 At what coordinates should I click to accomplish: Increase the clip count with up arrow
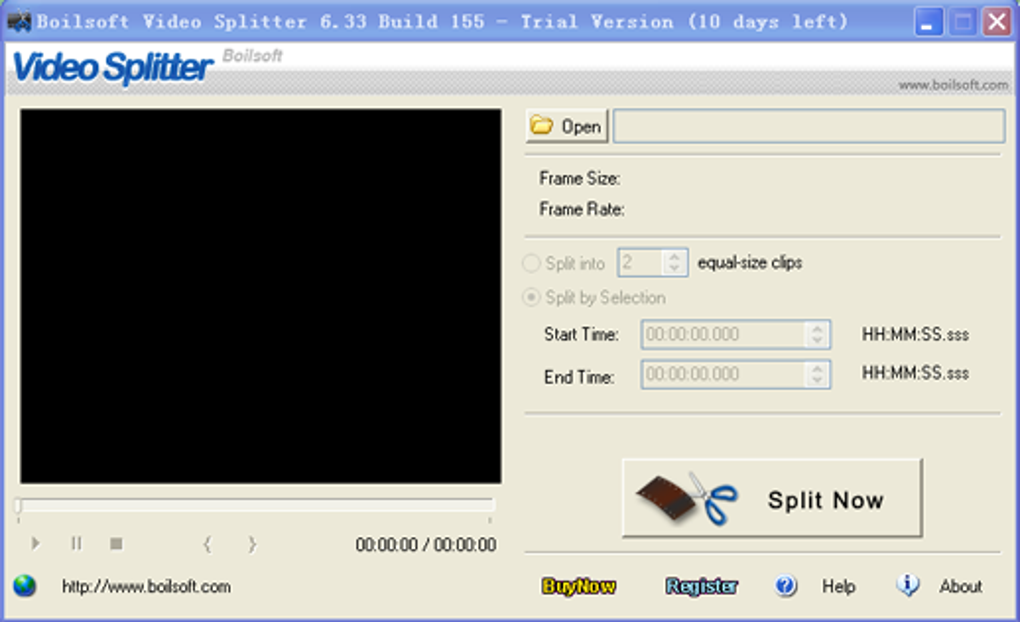pos(675,256)
